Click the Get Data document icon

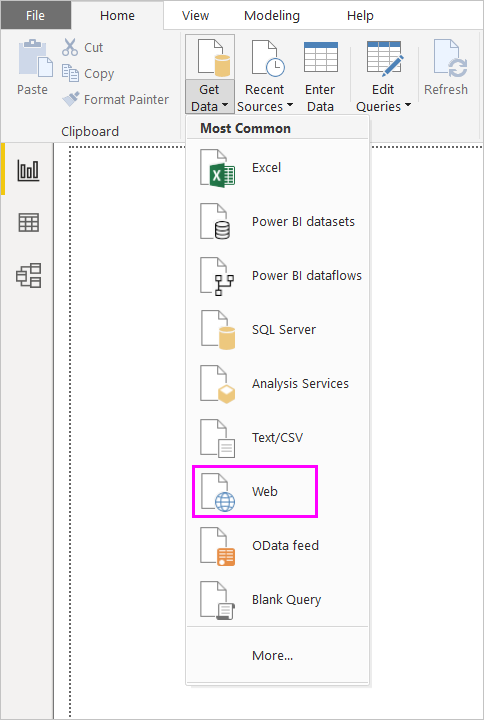(214, 57)
